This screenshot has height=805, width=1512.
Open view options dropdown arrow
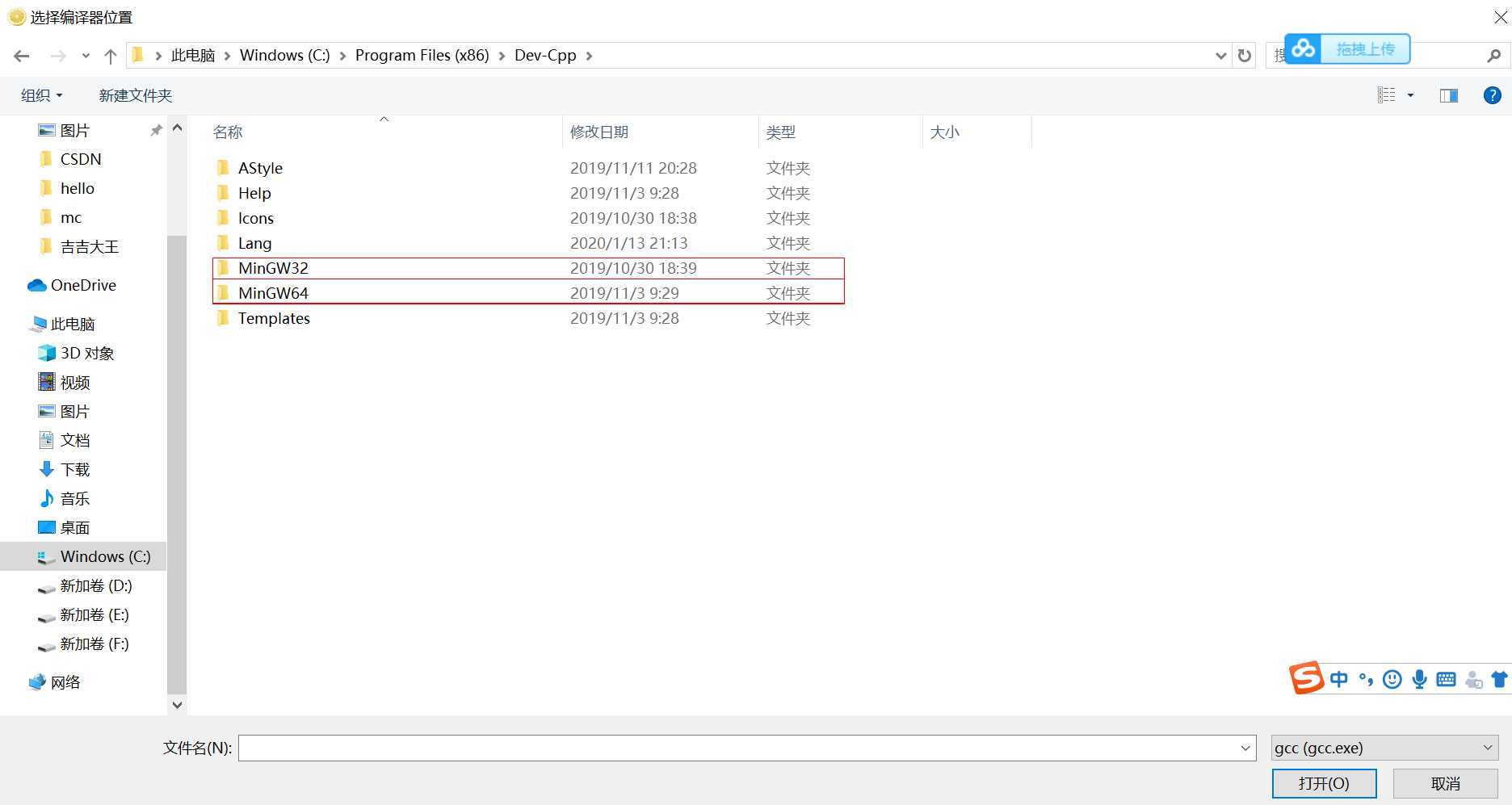coord(1411,95)
